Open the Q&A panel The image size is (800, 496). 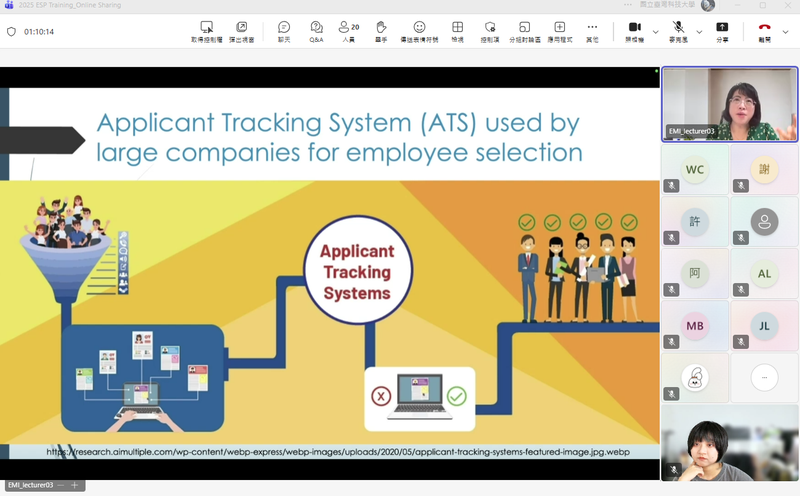pyautogui.click(x=316, y=31)
